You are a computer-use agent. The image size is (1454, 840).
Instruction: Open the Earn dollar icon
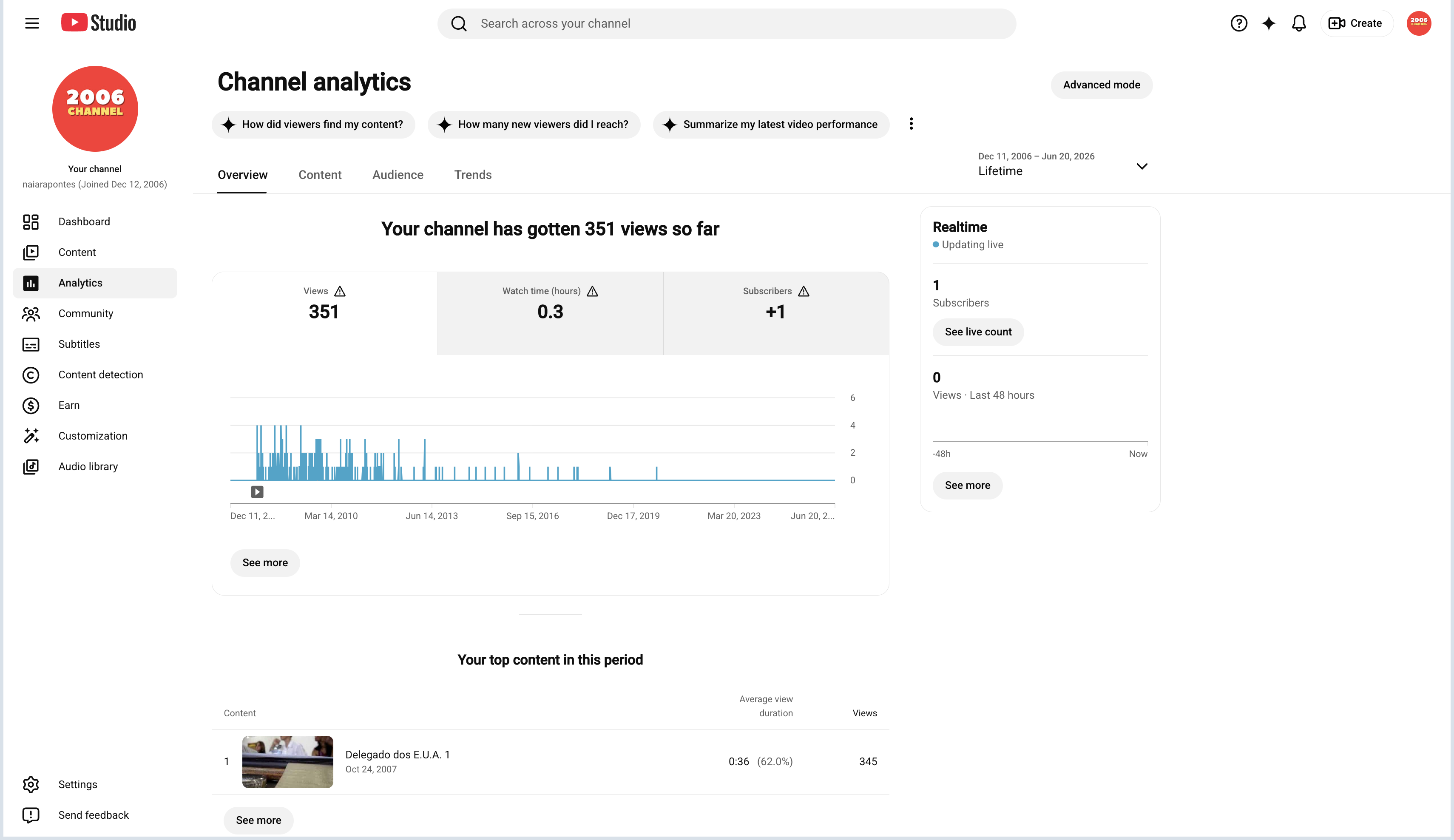pos(31,406)
